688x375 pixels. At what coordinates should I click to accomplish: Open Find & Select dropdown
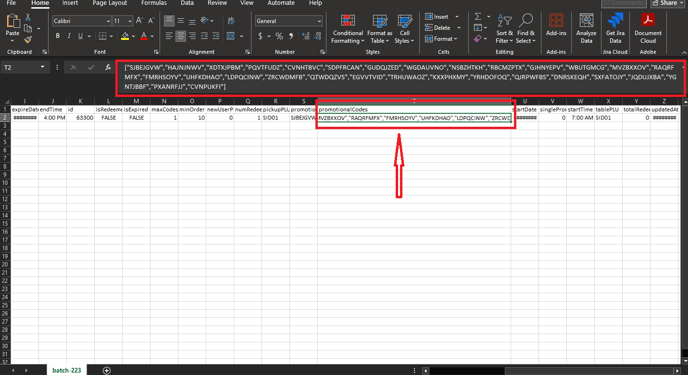click(x=526, y=29)
